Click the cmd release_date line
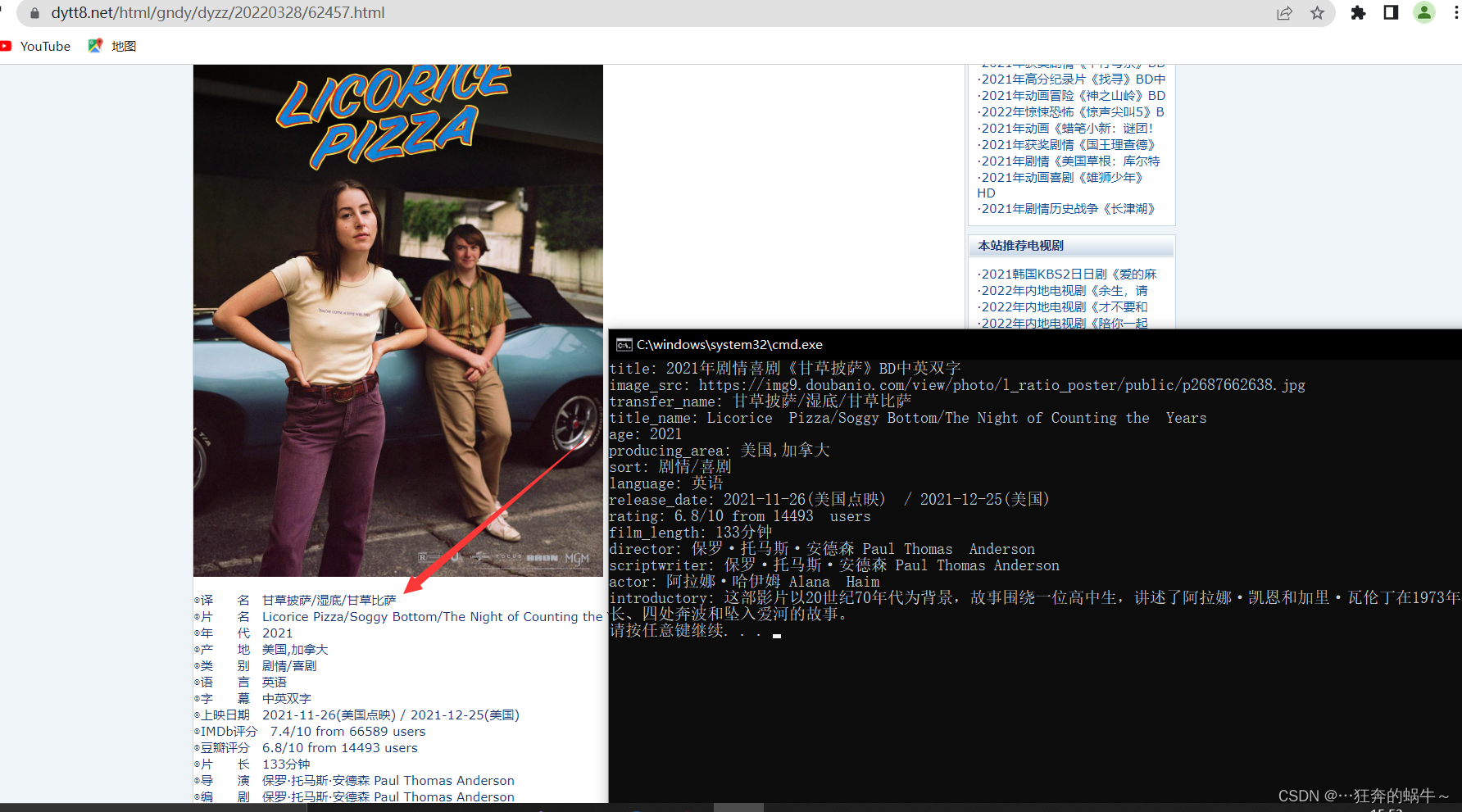This screenshot has width=1462, height=812. 829,500
